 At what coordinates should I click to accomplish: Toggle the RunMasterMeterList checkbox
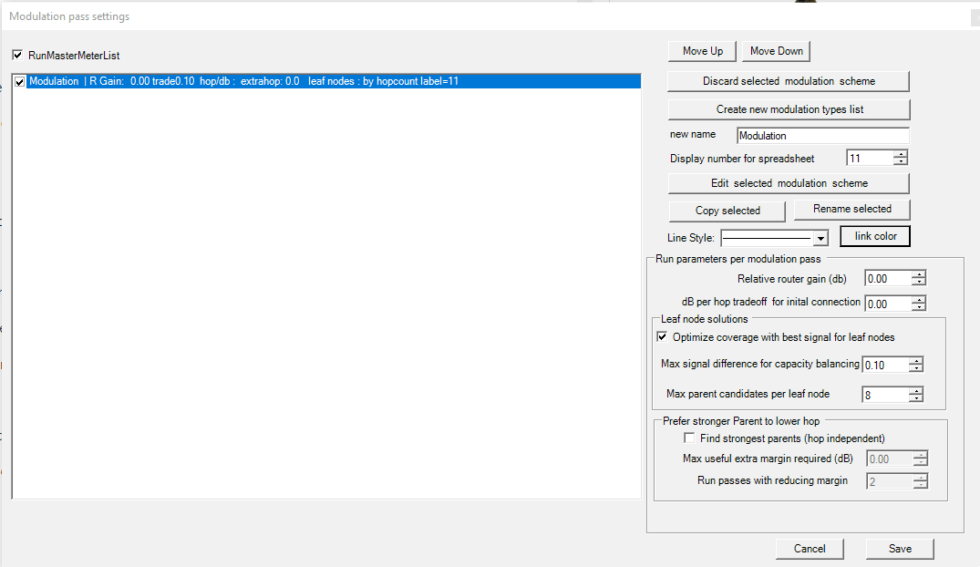tap(17, 56)
